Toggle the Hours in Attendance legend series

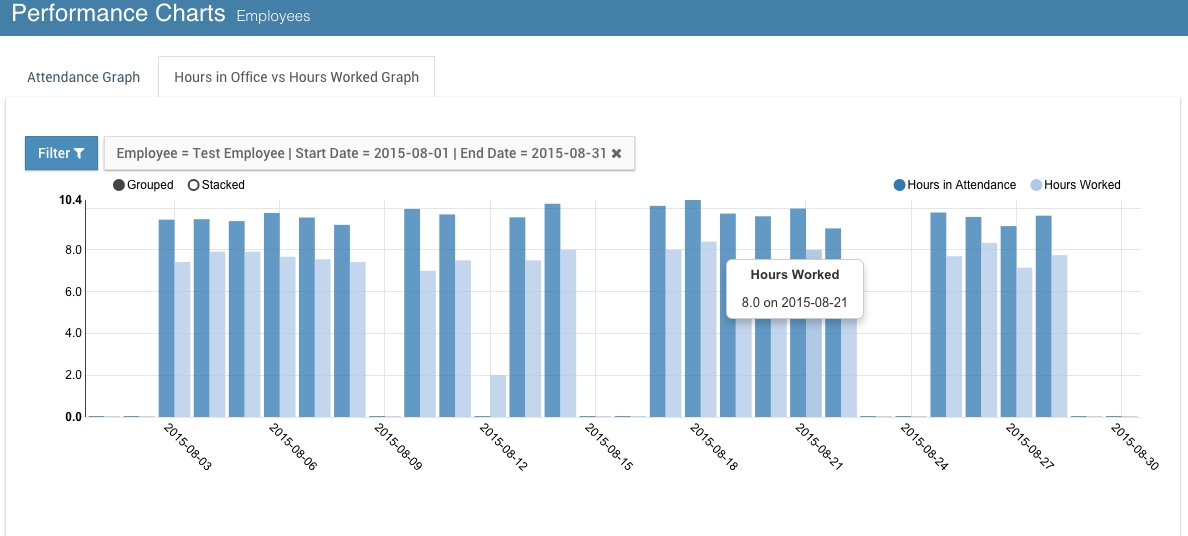click(954, 185)
